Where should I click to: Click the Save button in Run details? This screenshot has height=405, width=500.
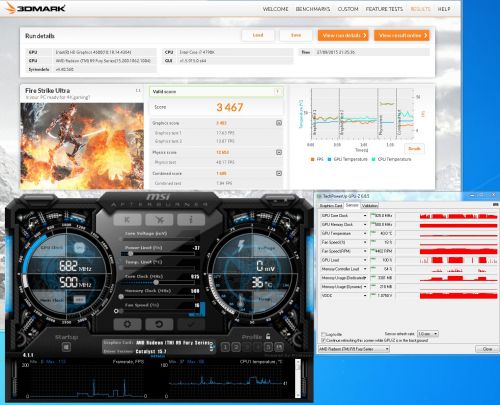pyautogui.click(x=296, y=35)
